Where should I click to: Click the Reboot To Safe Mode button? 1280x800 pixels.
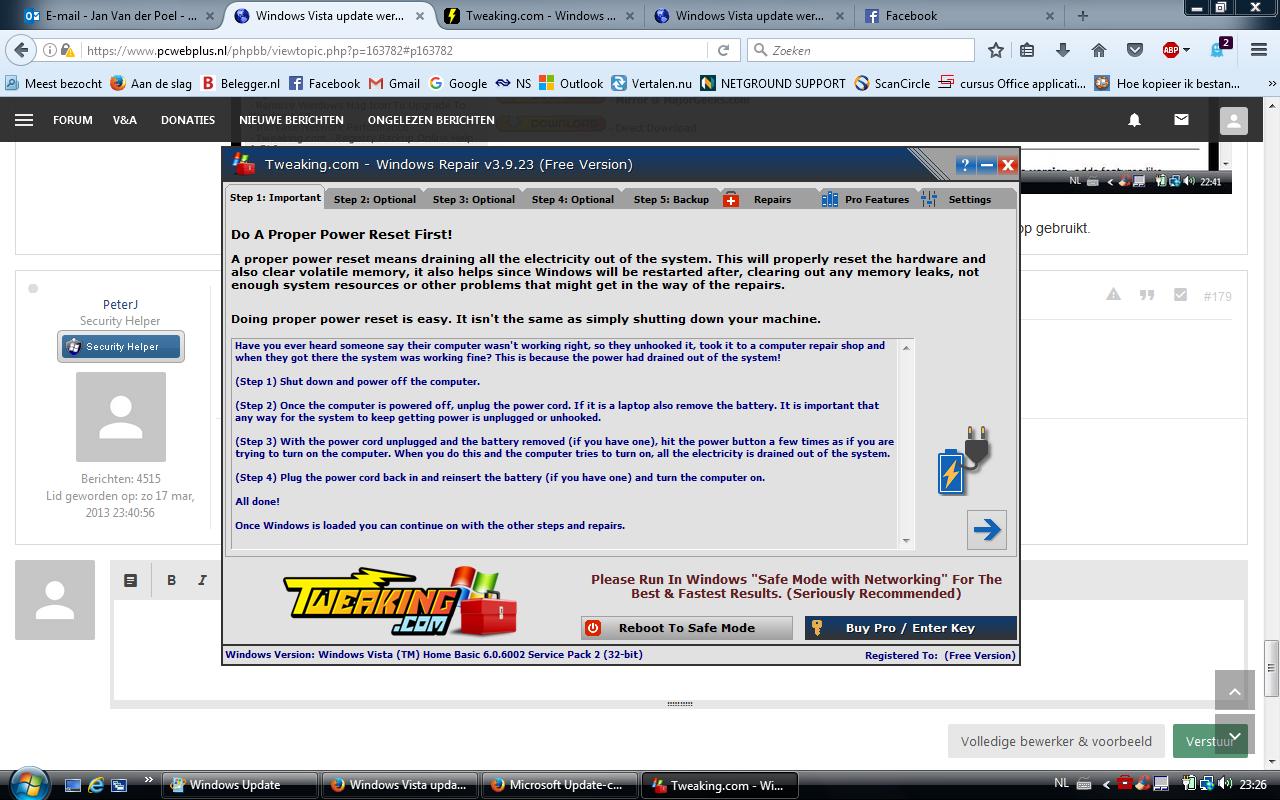point(687,628)
